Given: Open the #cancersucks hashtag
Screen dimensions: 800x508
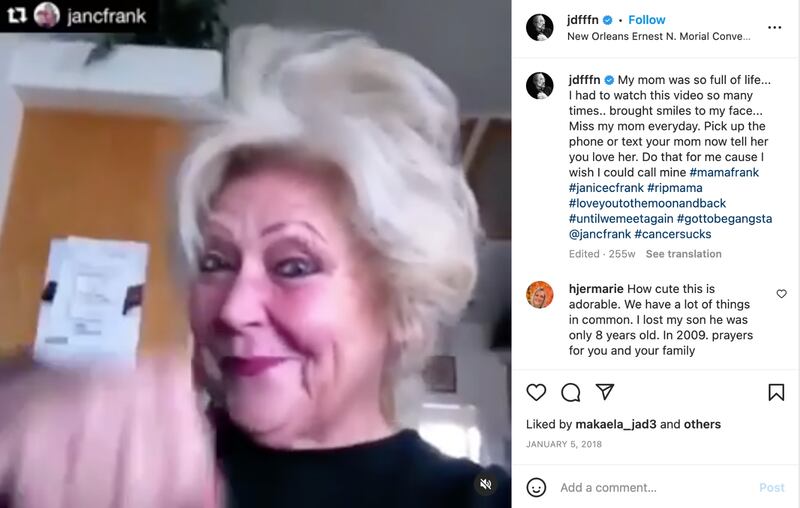Looking at the screenshot, I should [672, 234].
